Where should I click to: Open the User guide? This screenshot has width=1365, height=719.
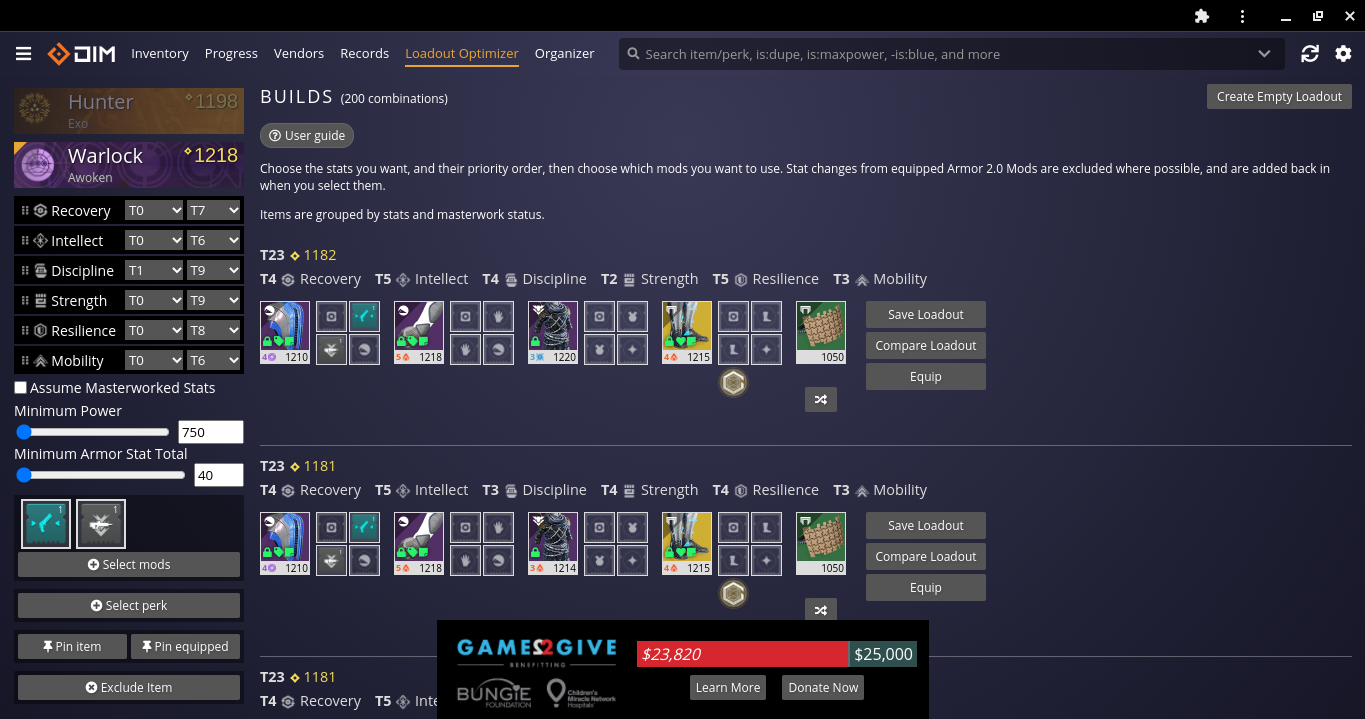306,135
